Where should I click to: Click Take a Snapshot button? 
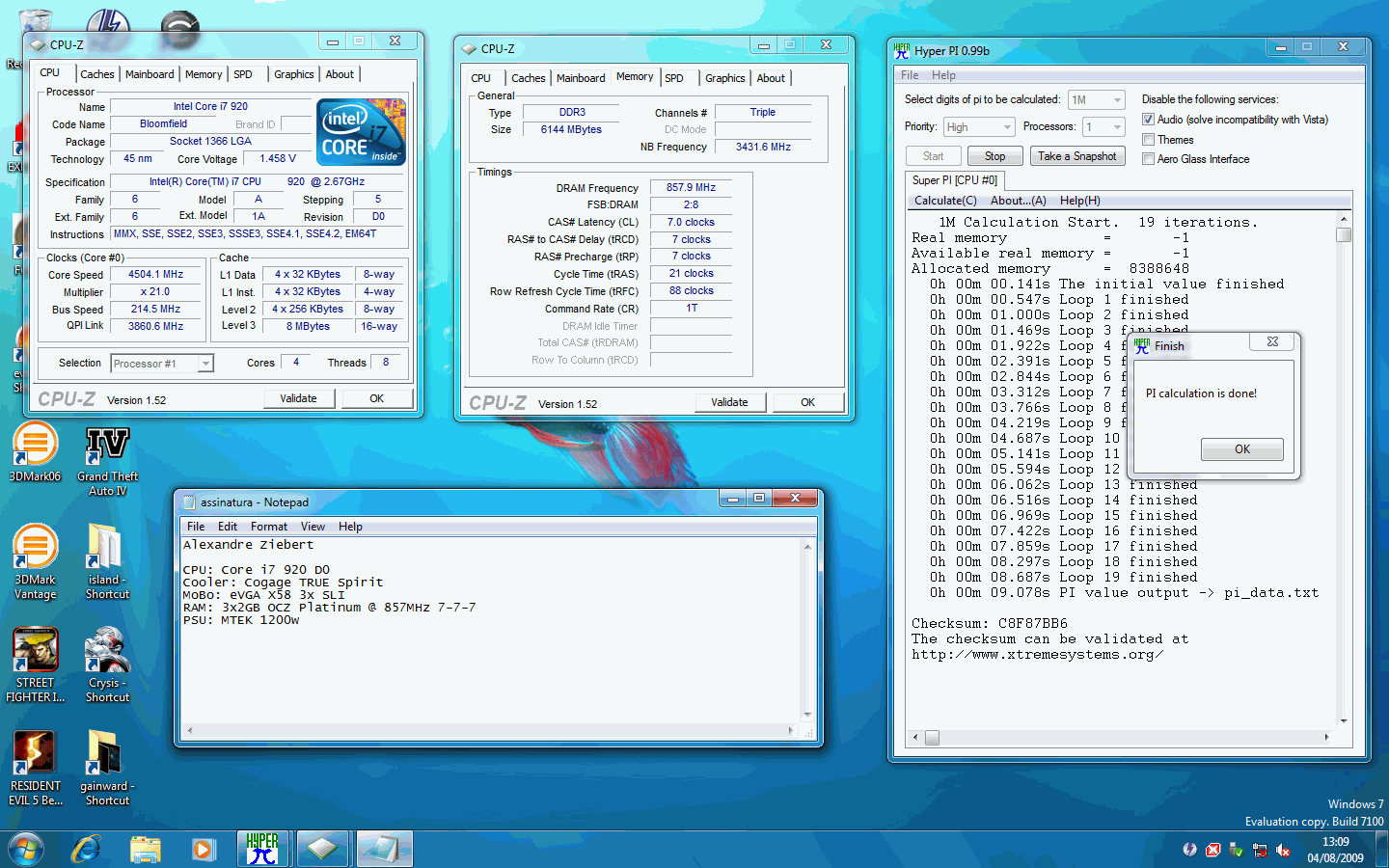pos(1076,156)
